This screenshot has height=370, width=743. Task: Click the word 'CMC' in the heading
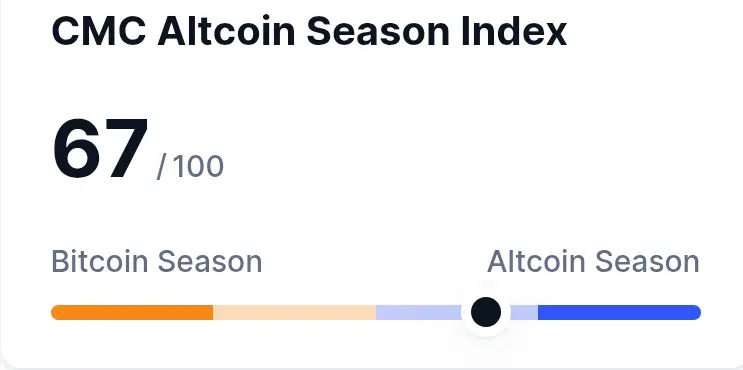99,31
